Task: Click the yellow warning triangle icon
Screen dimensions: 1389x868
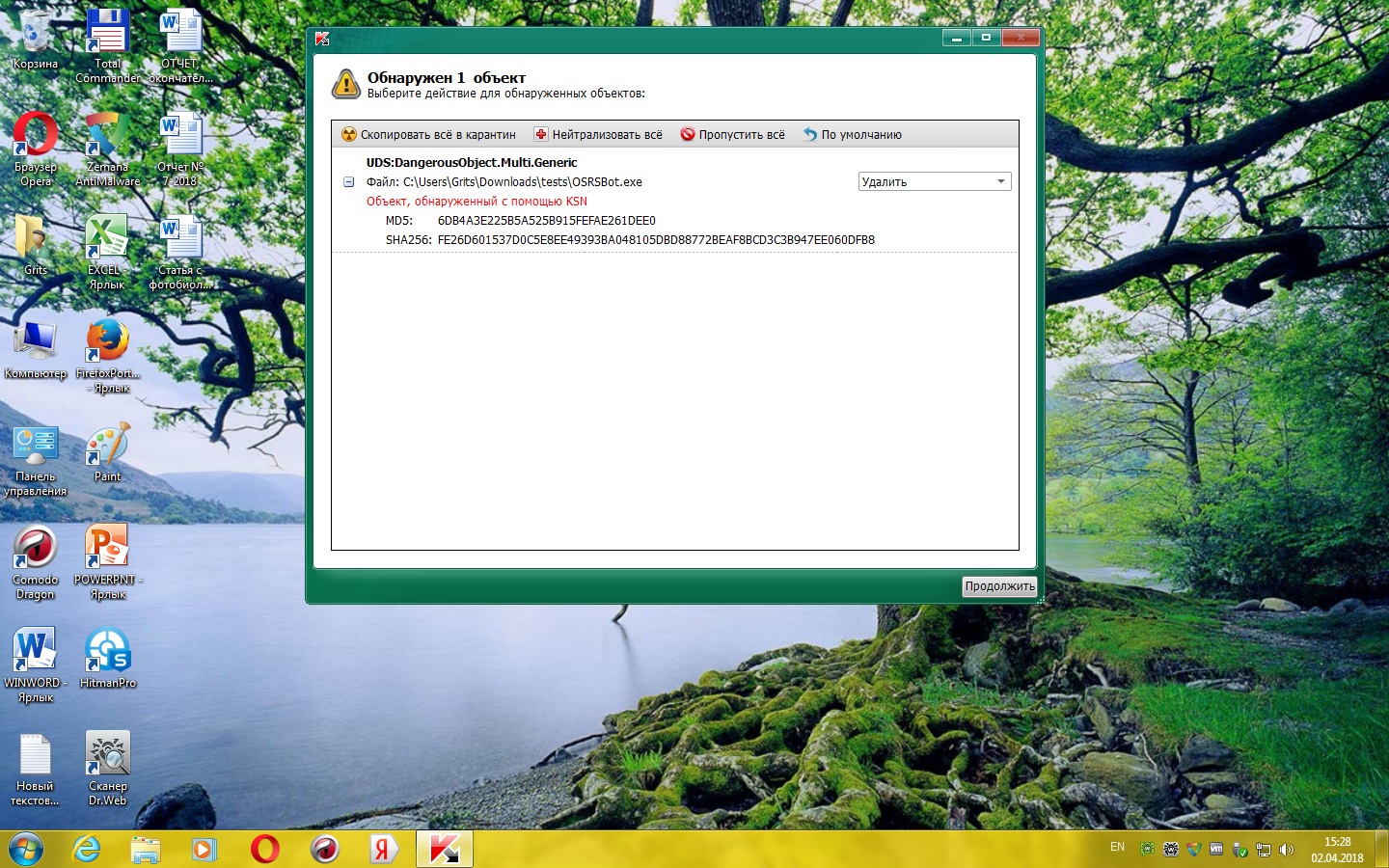Action: point(345,84)
